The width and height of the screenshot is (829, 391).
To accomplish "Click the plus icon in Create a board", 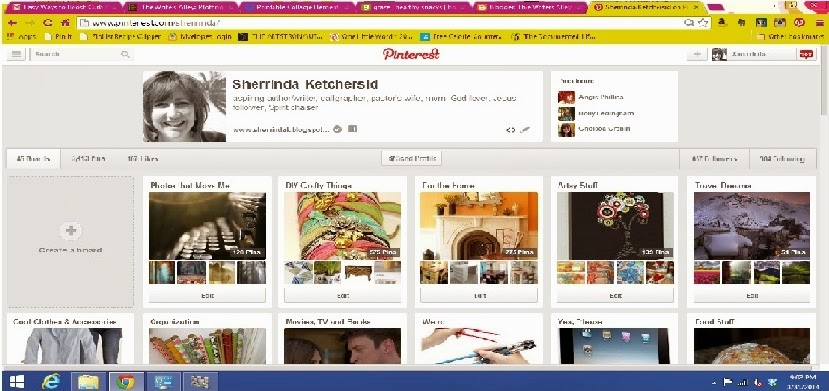I will point(71,231).
